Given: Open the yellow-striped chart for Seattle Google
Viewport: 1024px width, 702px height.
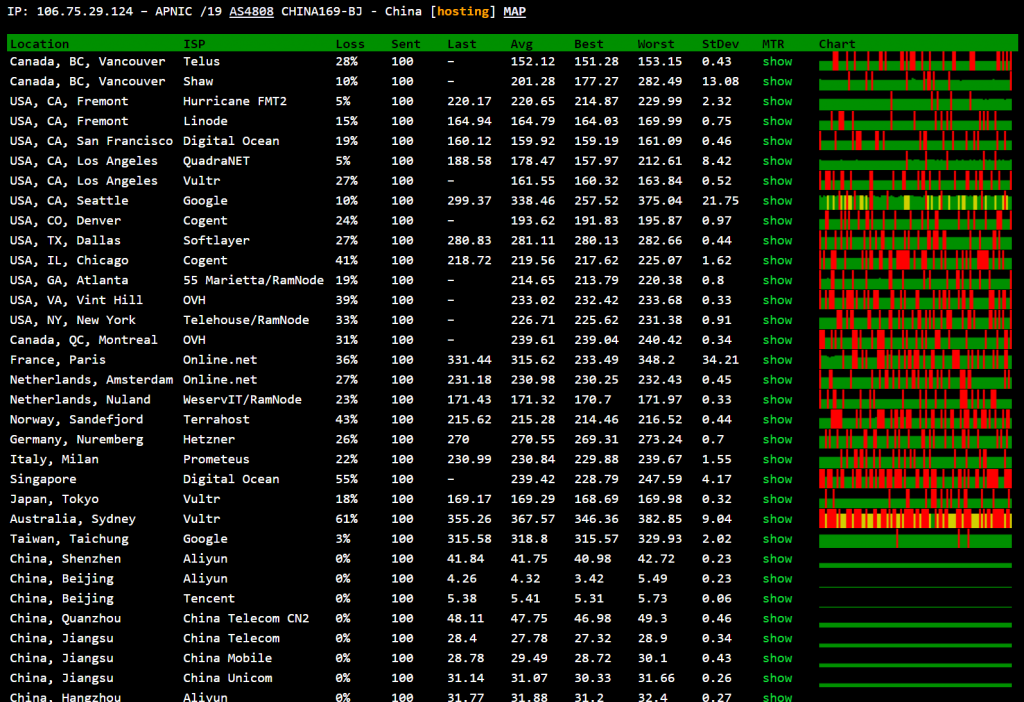Looking at the screenshot, I should coord(915,201).
